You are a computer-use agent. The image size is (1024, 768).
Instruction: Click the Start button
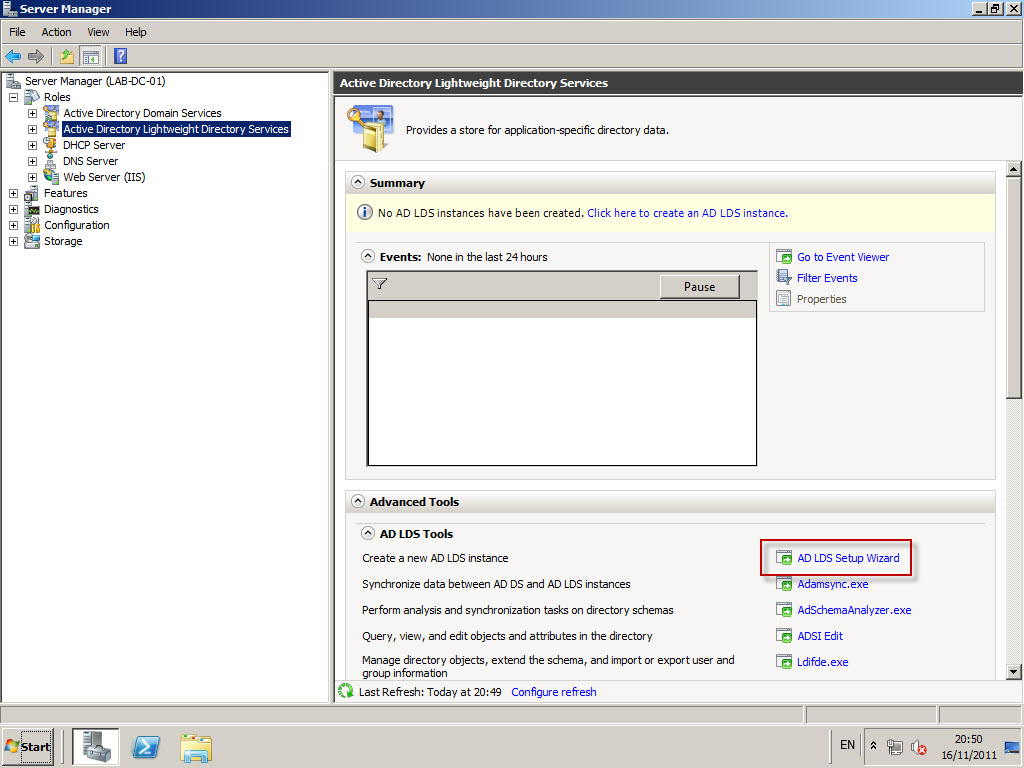[x=27, y=746]
